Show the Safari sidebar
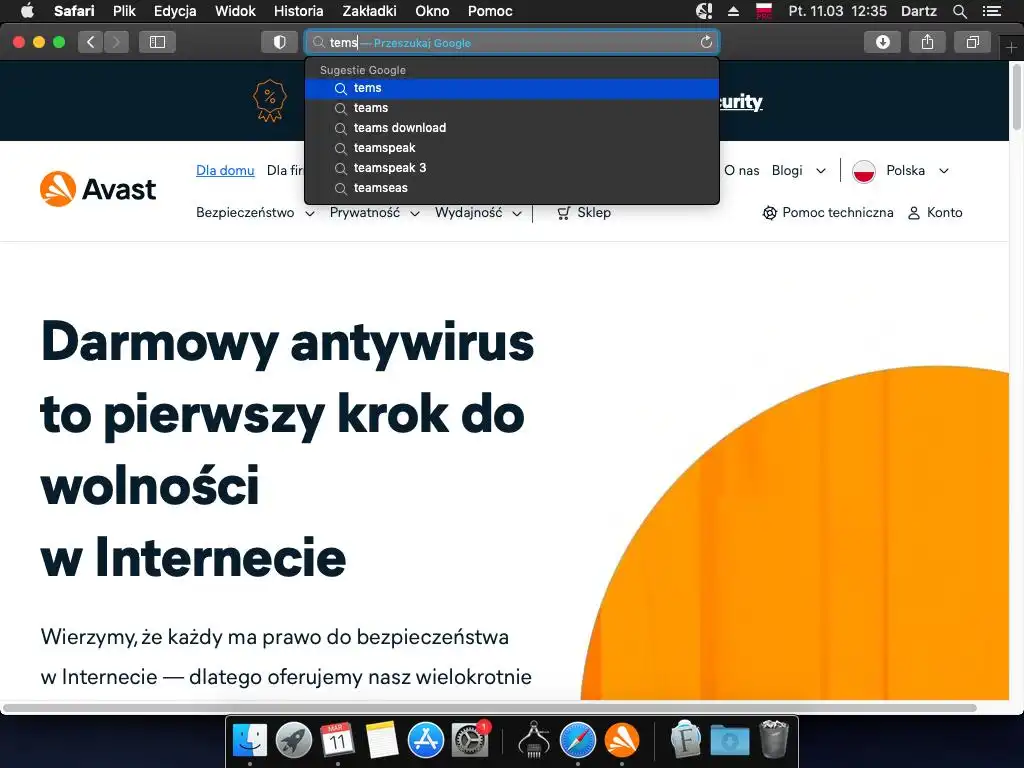The height and width of the screenshot is (768, 1024). [x=157, y=42]
